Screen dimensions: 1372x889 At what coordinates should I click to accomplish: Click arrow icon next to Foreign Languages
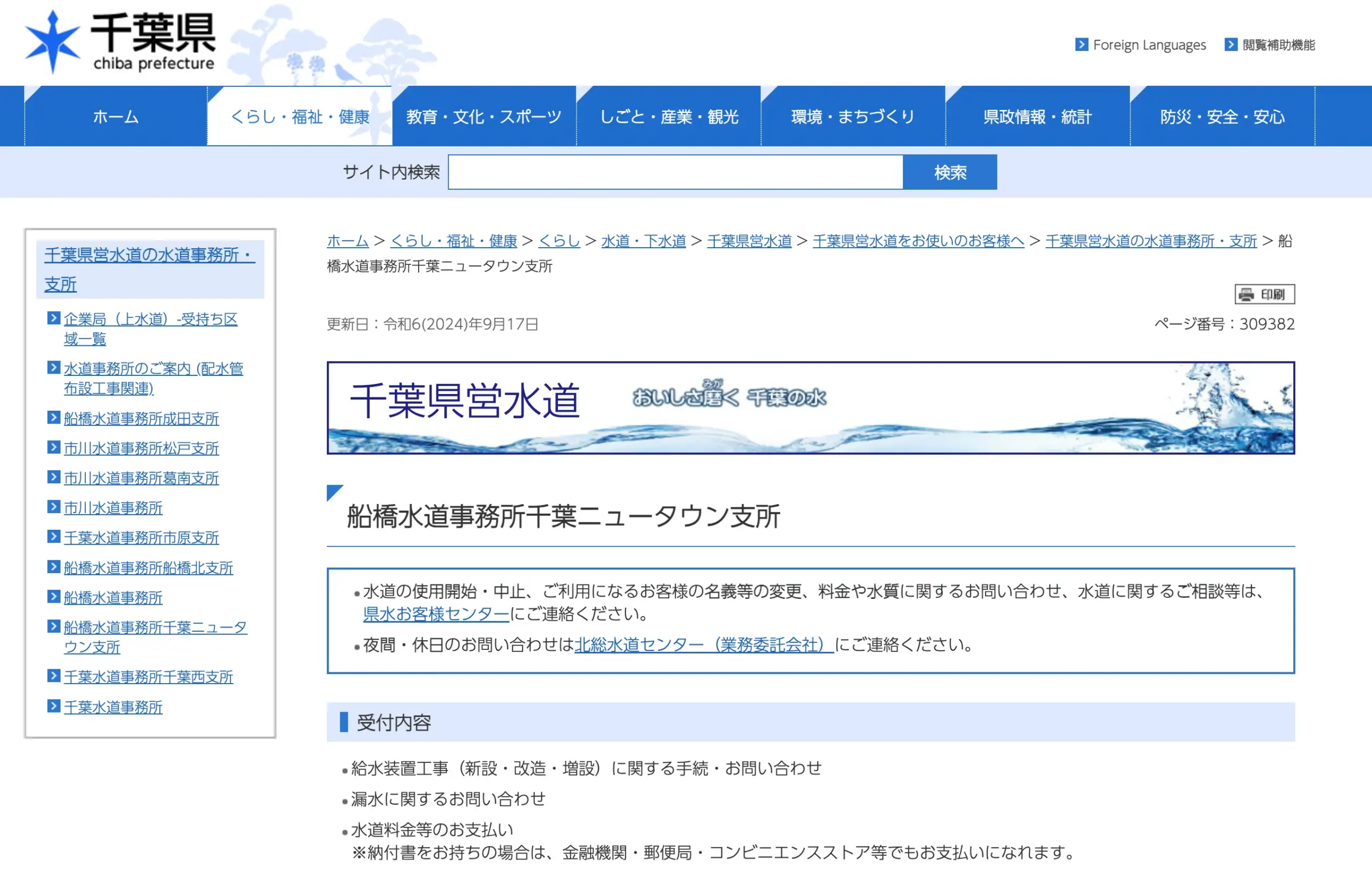1081,45
